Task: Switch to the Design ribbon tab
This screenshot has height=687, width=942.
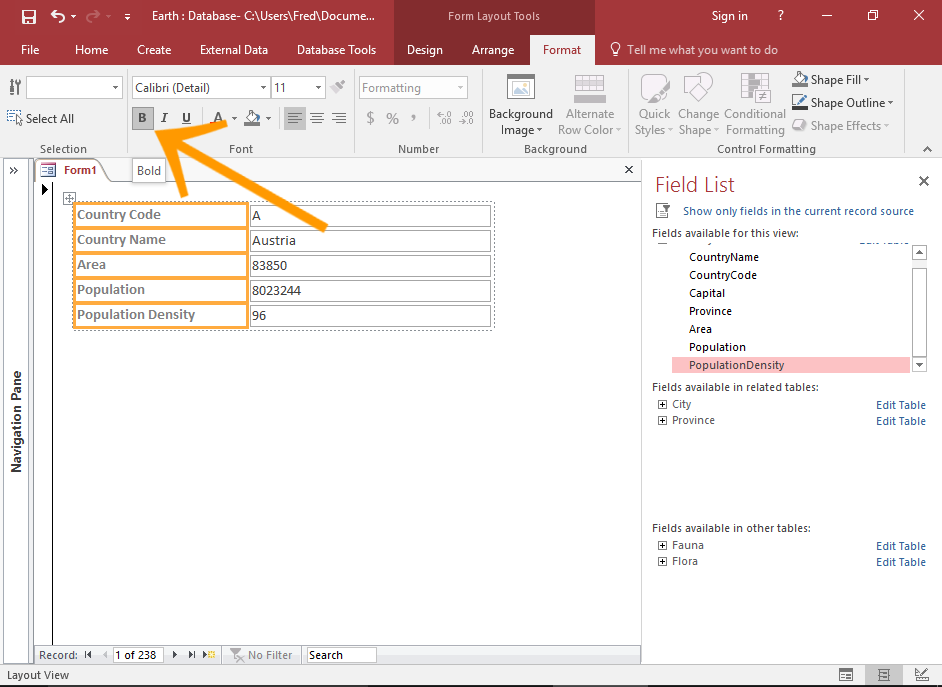Action: (x=424, y=49)
